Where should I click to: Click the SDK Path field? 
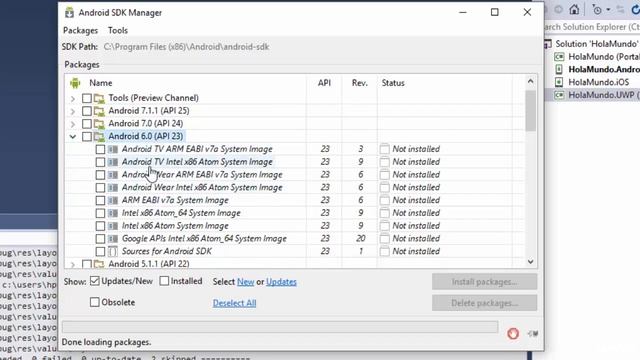point(187,47)
